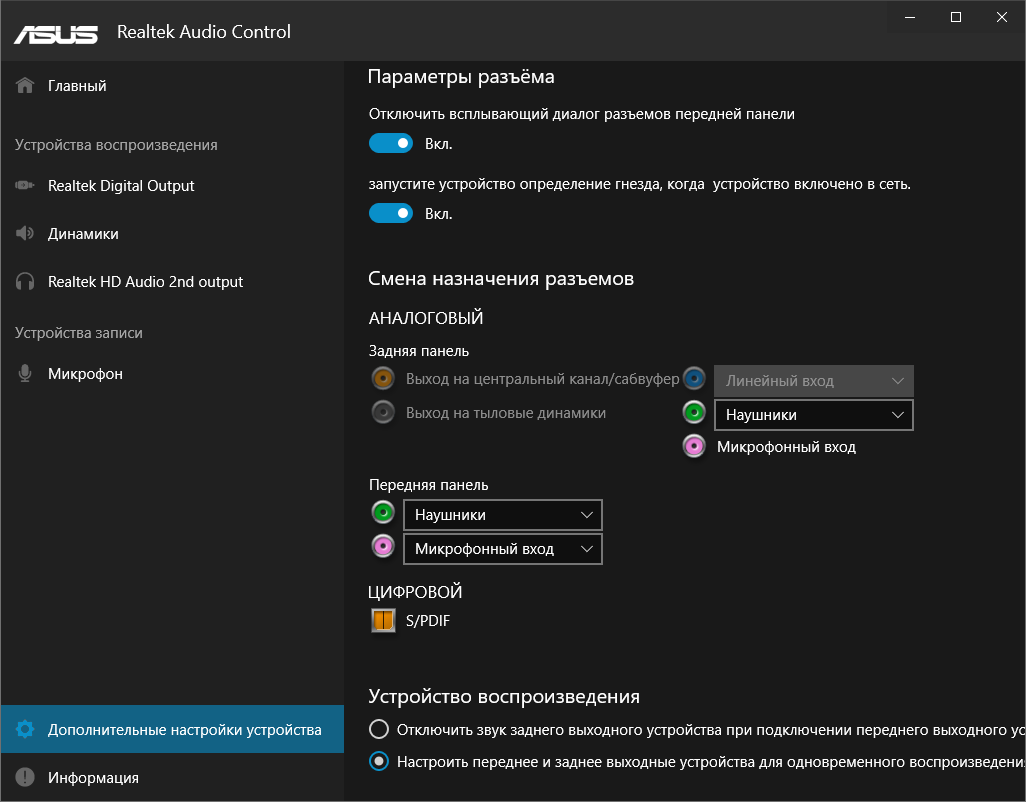This screenshot has width=1026, height=802.
Task: Click the Выход на тыловые динамики label
Action: tap(506, 413)
